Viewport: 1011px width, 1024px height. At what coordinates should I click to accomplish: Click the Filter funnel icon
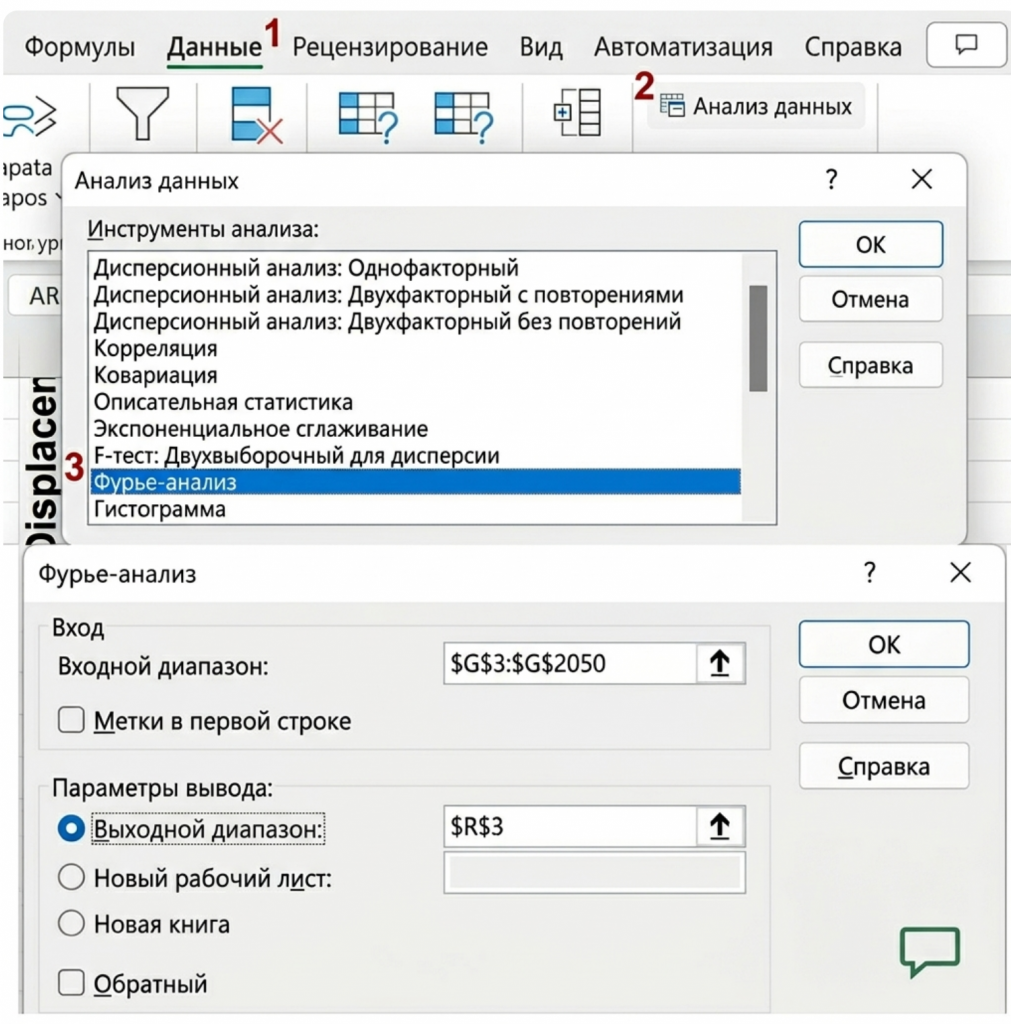point(142,114)
